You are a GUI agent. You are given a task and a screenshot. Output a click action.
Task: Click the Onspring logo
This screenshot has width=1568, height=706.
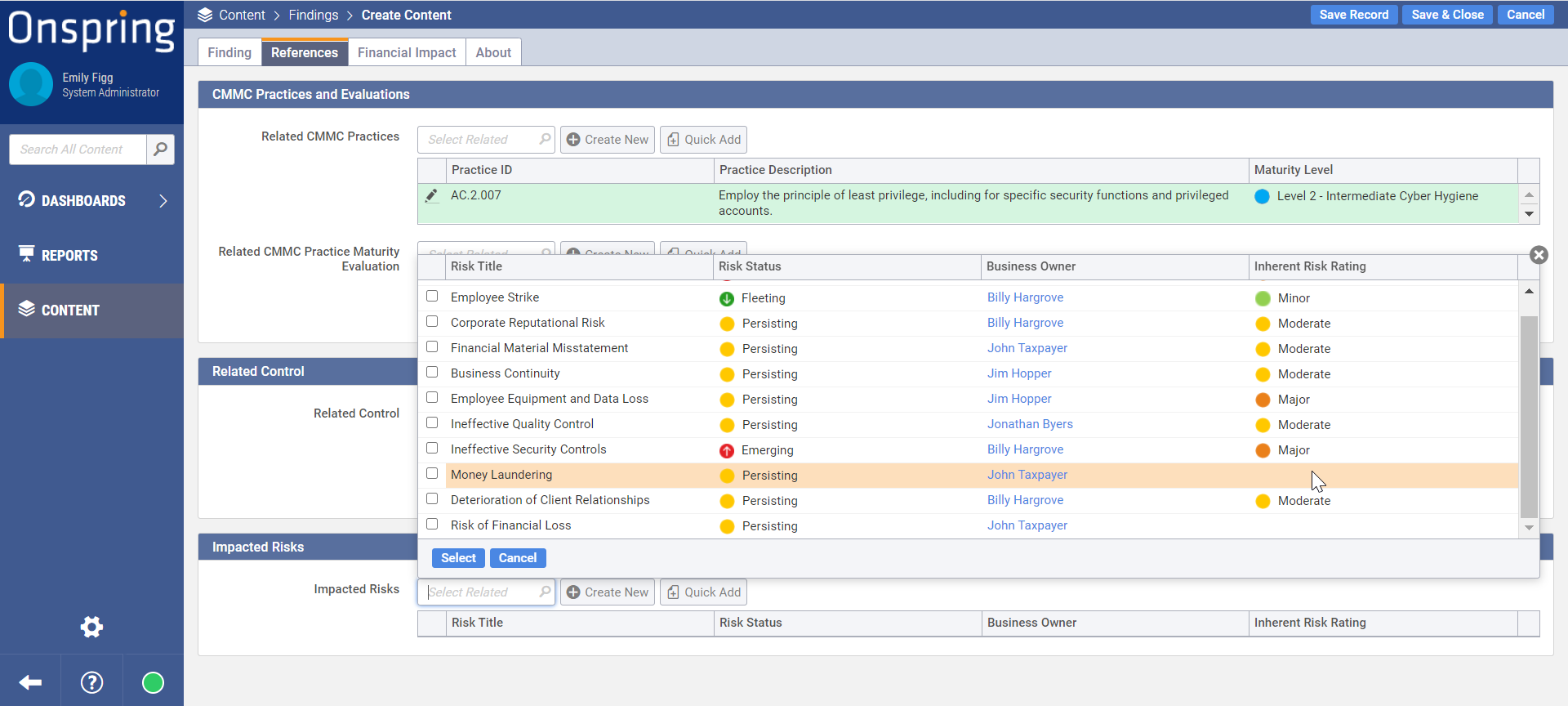tap(91, 30)
